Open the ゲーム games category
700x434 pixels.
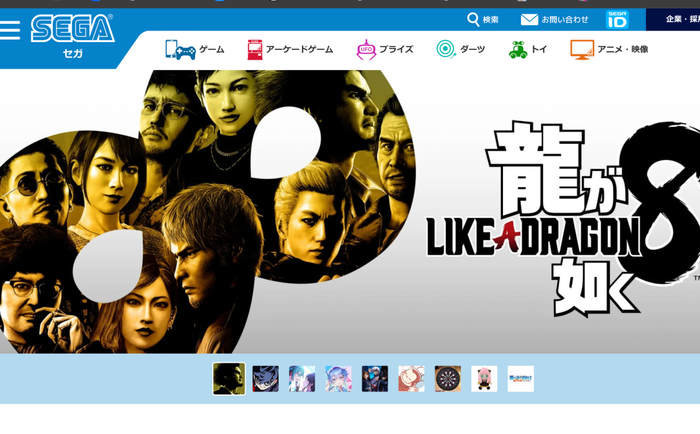click(195, 49)
